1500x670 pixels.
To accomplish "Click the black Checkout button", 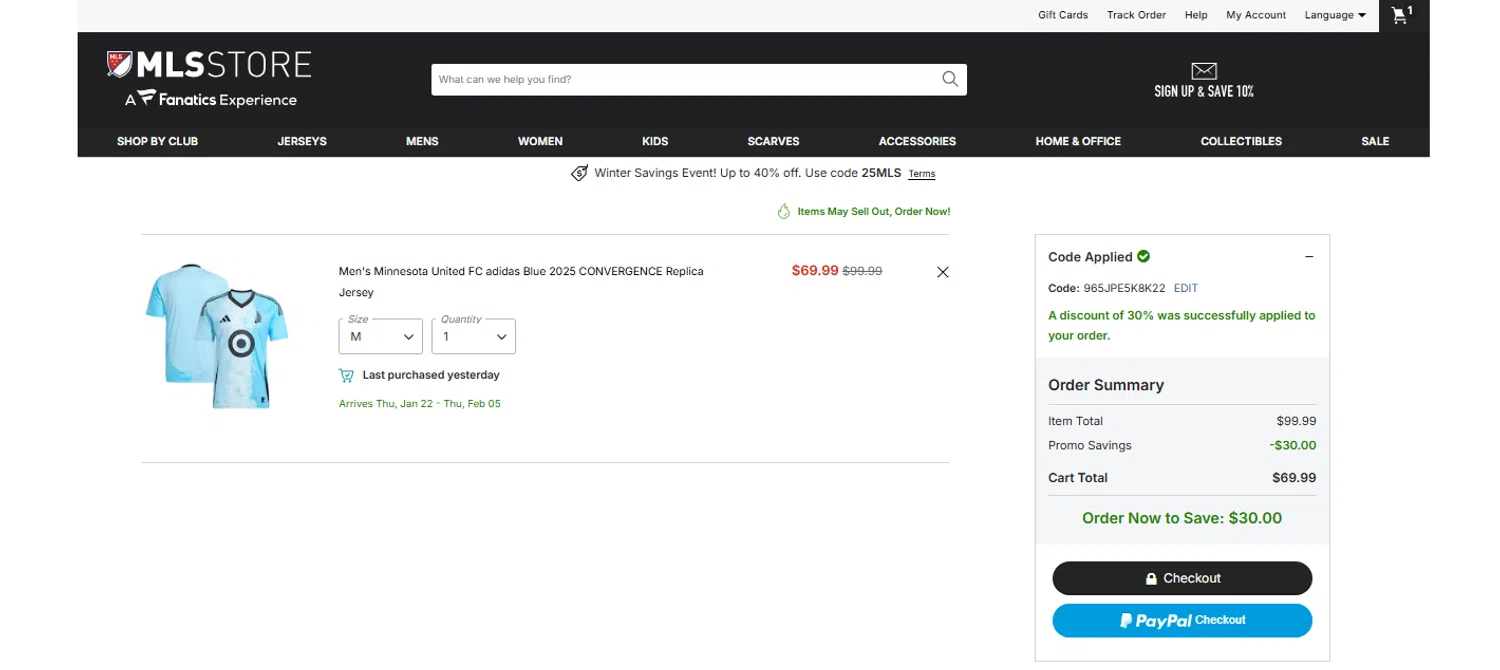I will click(x=1182, y=578).
